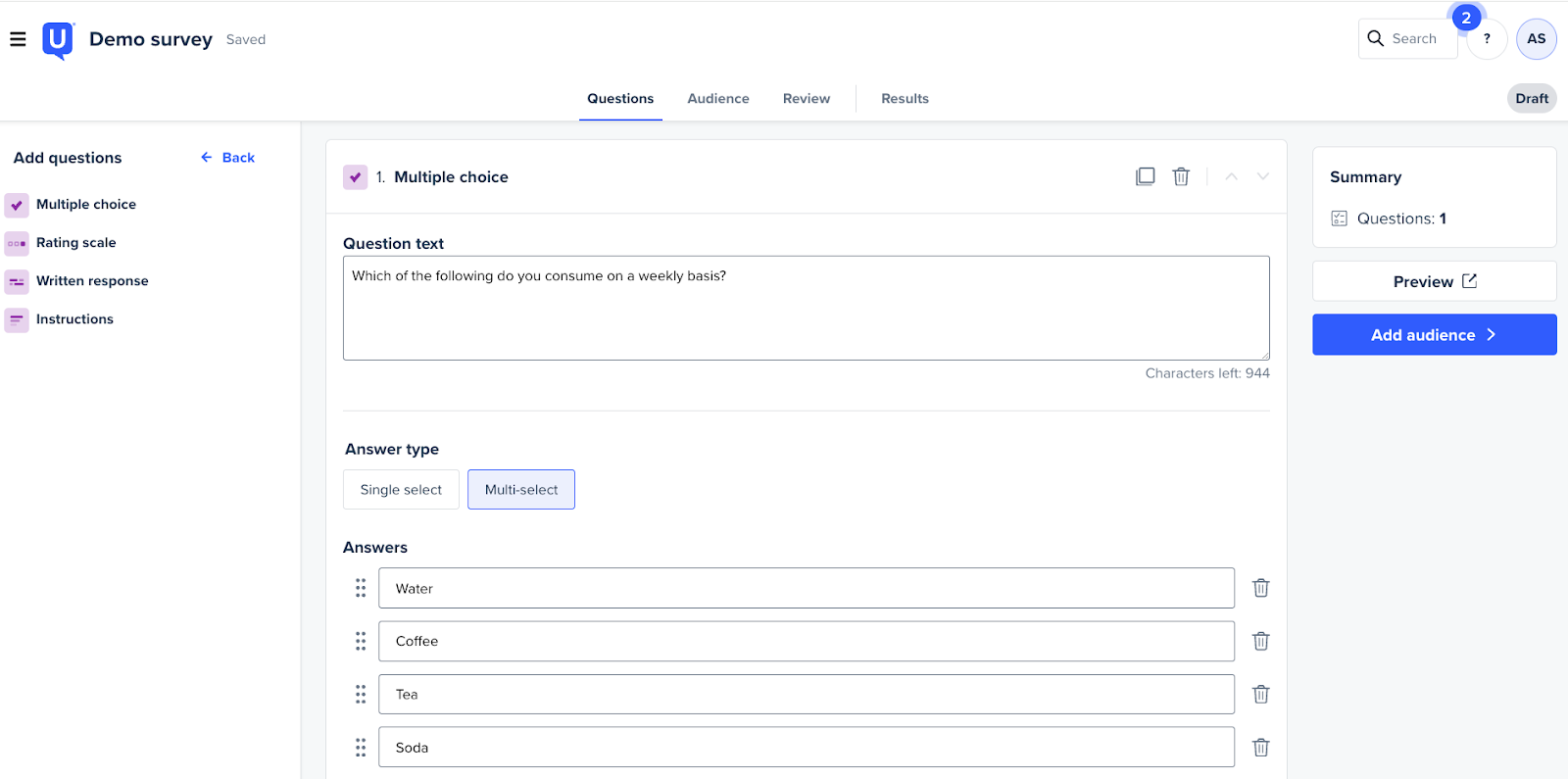Open the hamburger navigation menu

tap(18, 39)
